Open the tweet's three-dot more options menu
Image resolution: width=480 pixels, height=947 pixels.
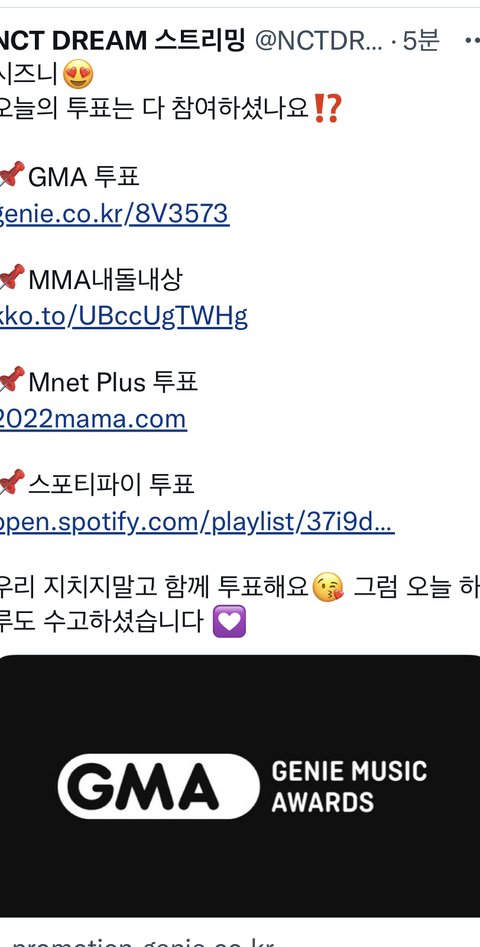[472, 40]
